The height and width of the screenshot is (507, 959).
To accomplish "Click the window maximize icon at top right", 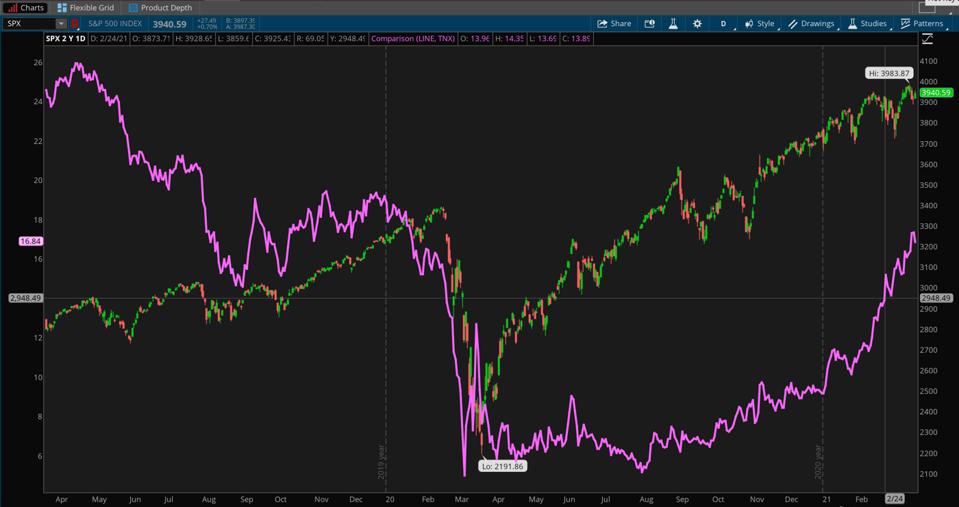I will pos(927,7).
